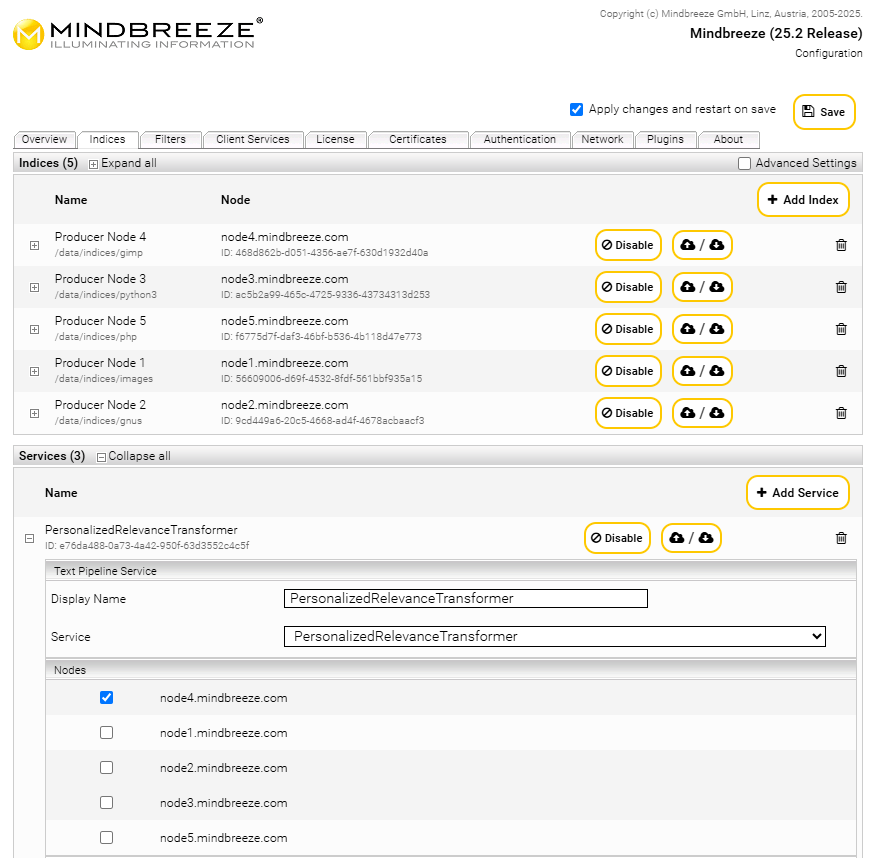
Task: Open the Filters tab
Action: (x=170, y=140)
